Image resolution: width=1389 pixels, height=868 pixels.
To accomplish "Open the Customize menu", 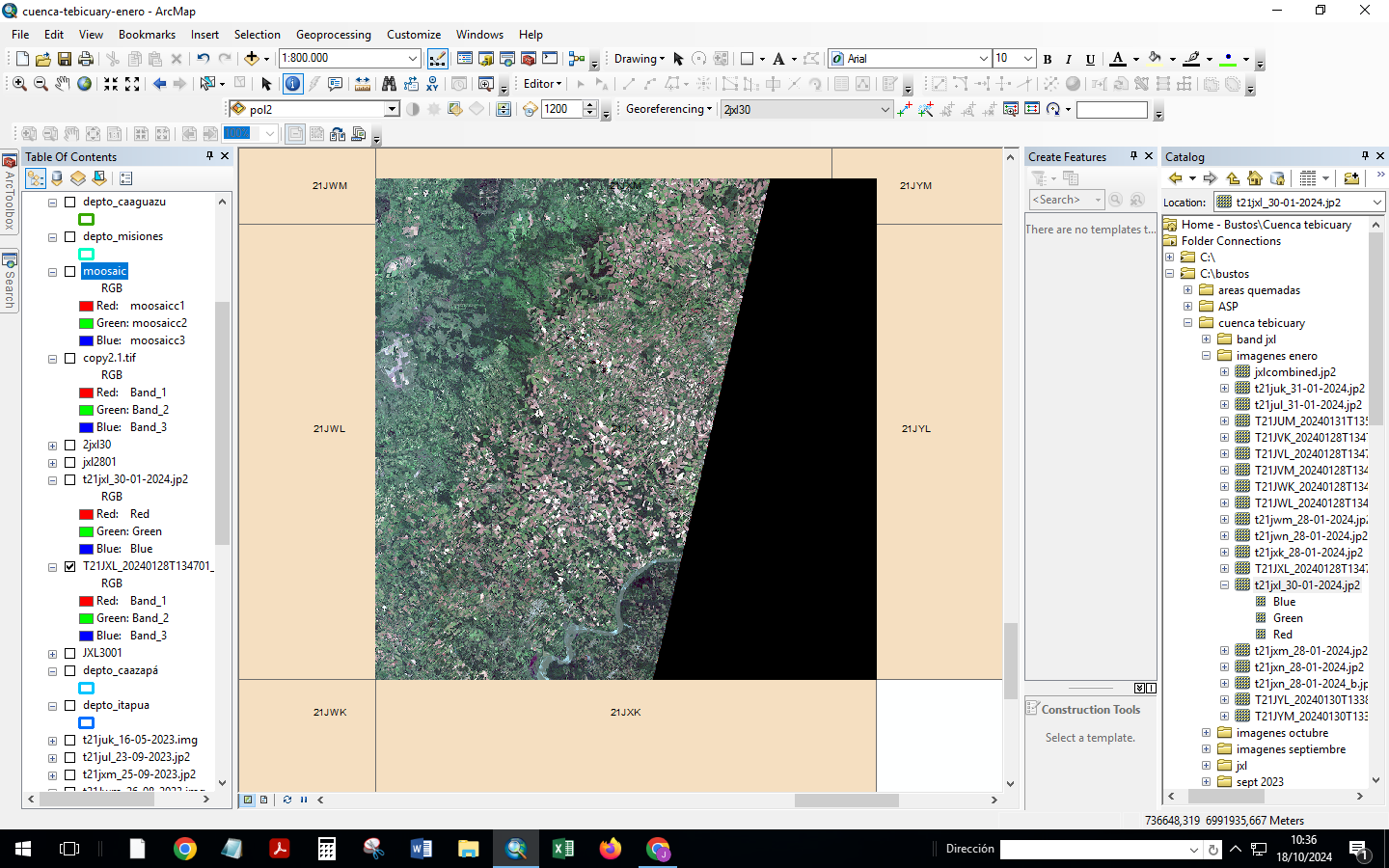I will (x=414, y=35).
